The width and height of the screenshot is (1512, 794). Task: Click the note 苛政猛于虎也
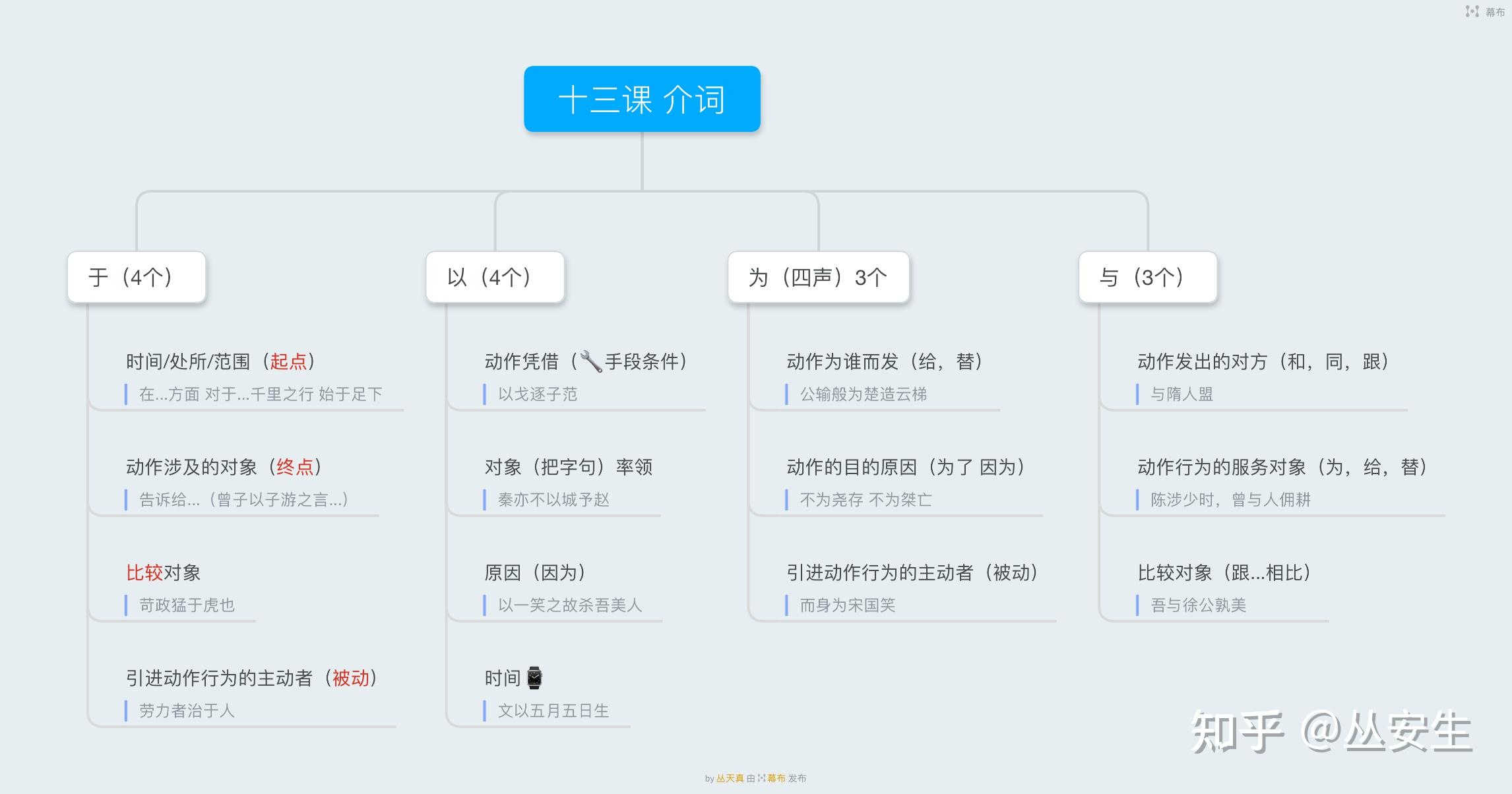point(187,605)
